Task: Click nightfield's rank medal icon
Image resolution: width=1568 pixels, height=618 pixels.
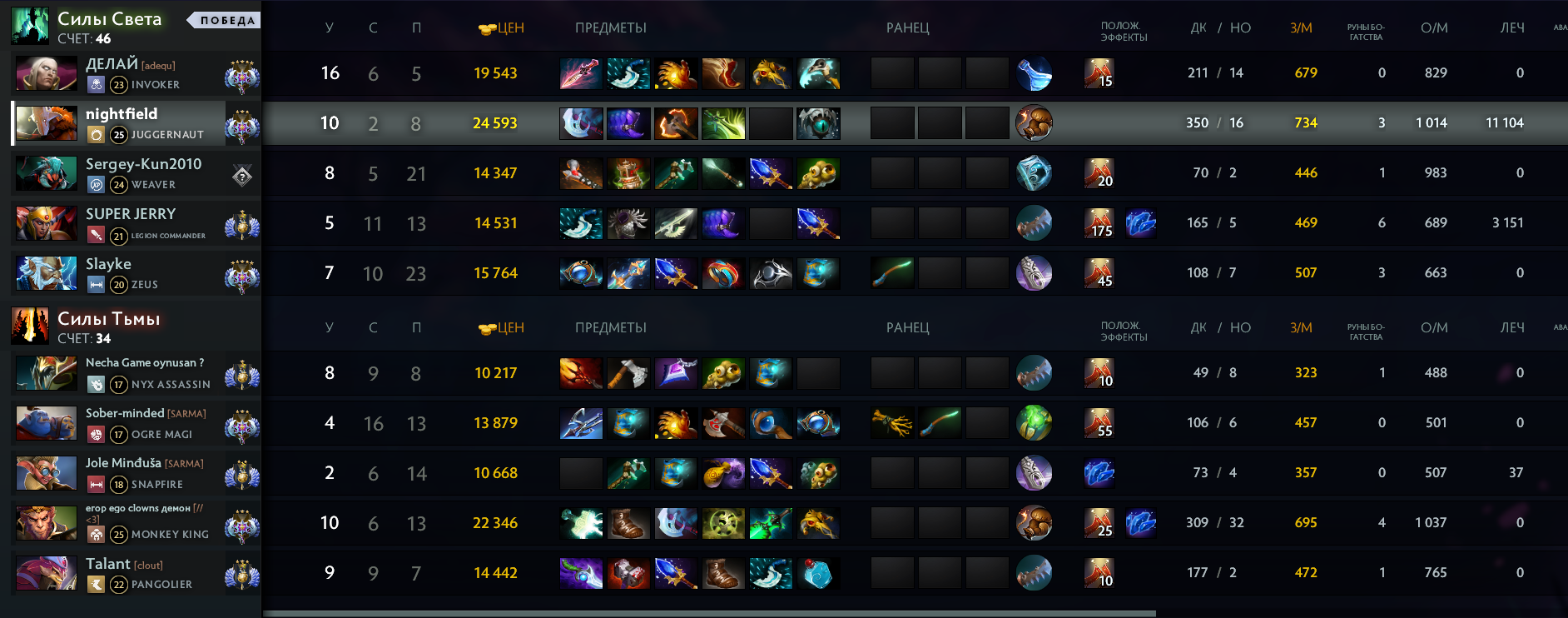Action: click(x=242, y=125)
